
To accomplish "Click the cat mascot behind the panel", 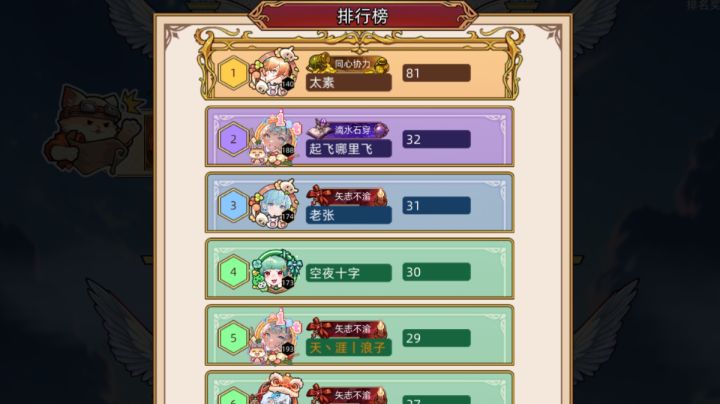I will [x=94, y=129].
